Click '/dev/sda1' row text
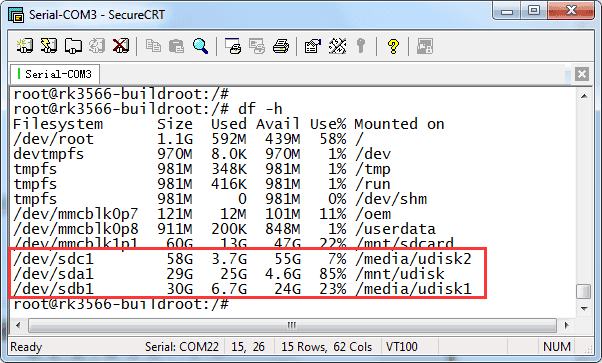602x363 pixels. [x=53, y=274]
